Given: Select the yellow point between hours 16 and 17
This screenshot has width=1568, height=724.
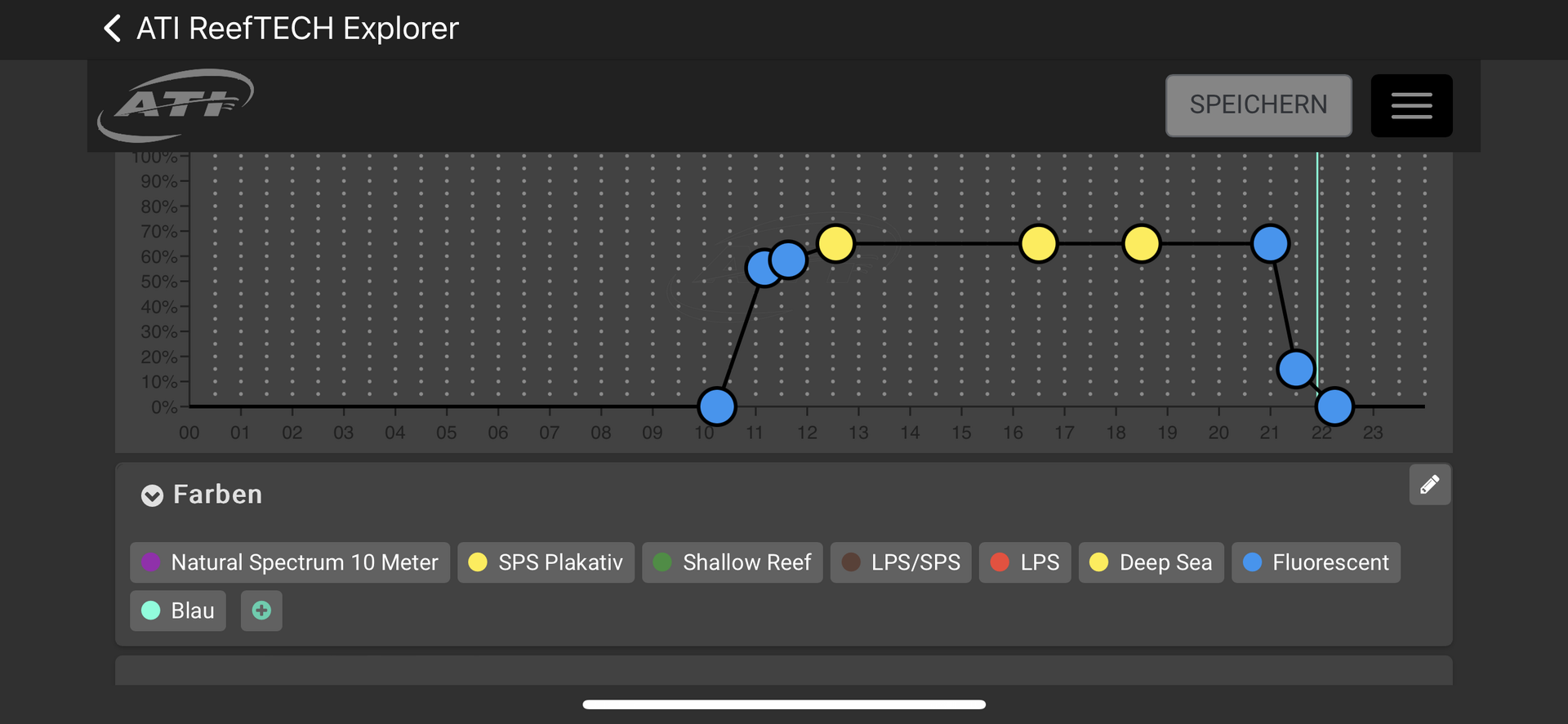Looking at the screenshot, I should pyautogui.click(x=1038, y=243).
